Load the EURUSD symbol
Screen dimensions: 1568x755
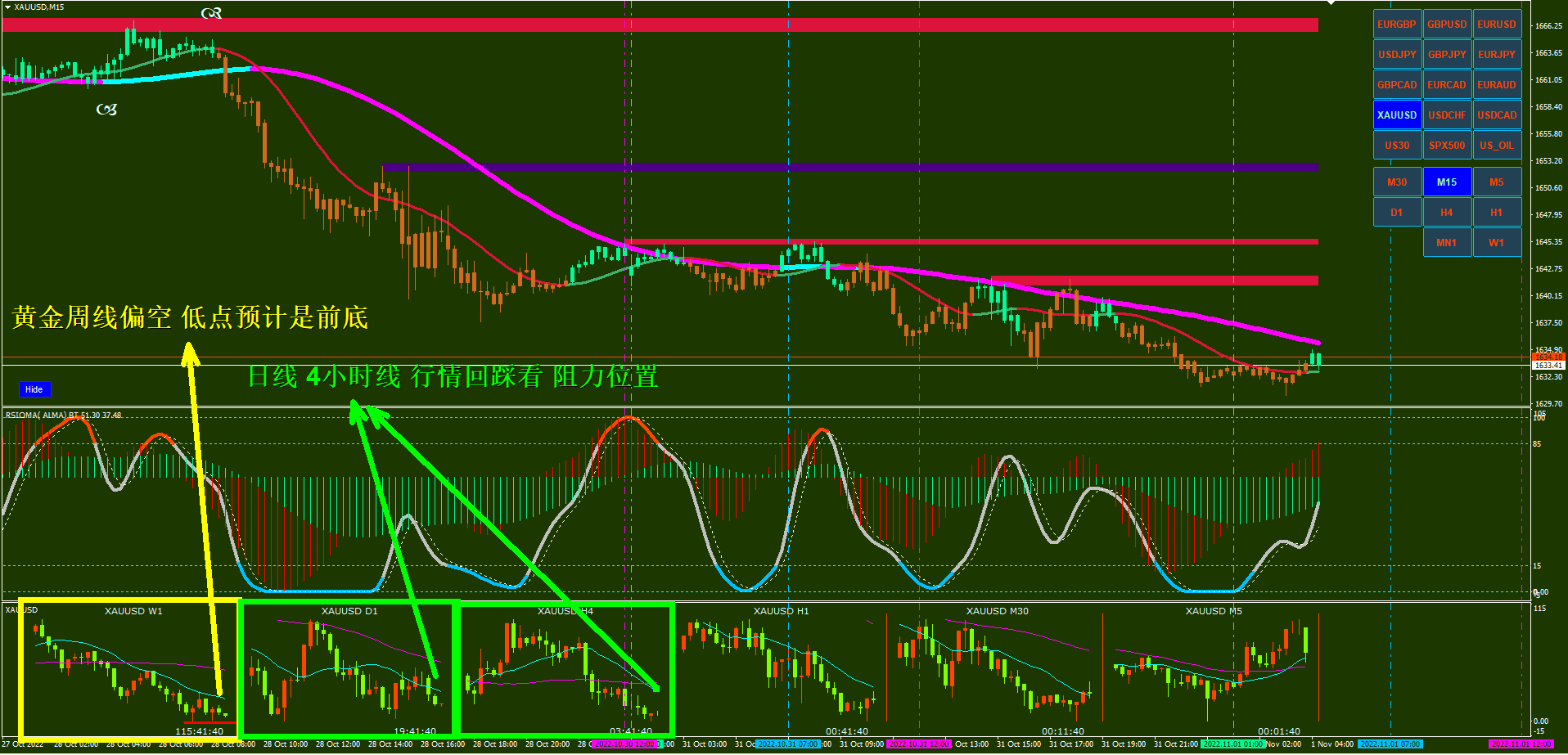click(1497, 25)
